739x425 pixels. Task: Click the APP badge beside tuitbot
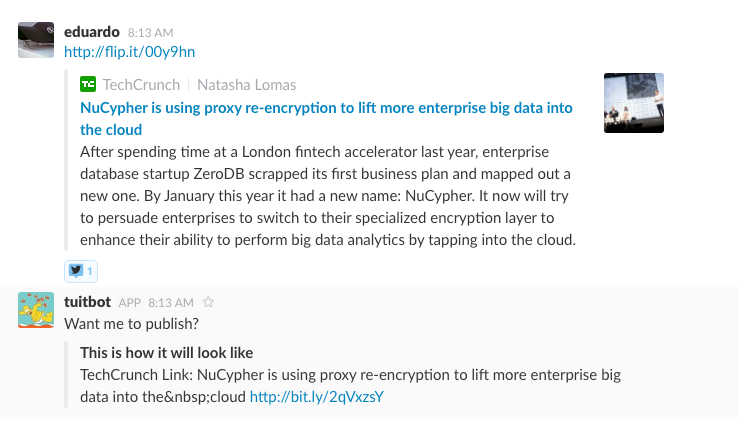click(x=130, y=302)
